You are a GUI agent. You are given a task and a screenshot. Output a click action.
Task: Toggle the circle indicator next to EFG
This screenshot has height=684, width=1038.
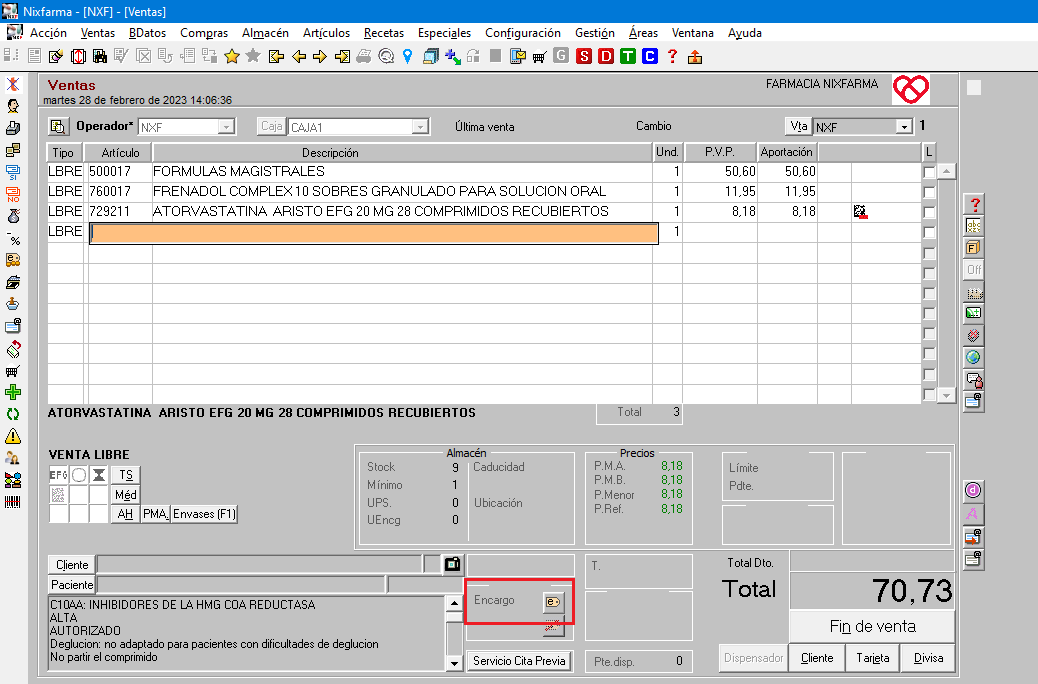click(79, 475)
